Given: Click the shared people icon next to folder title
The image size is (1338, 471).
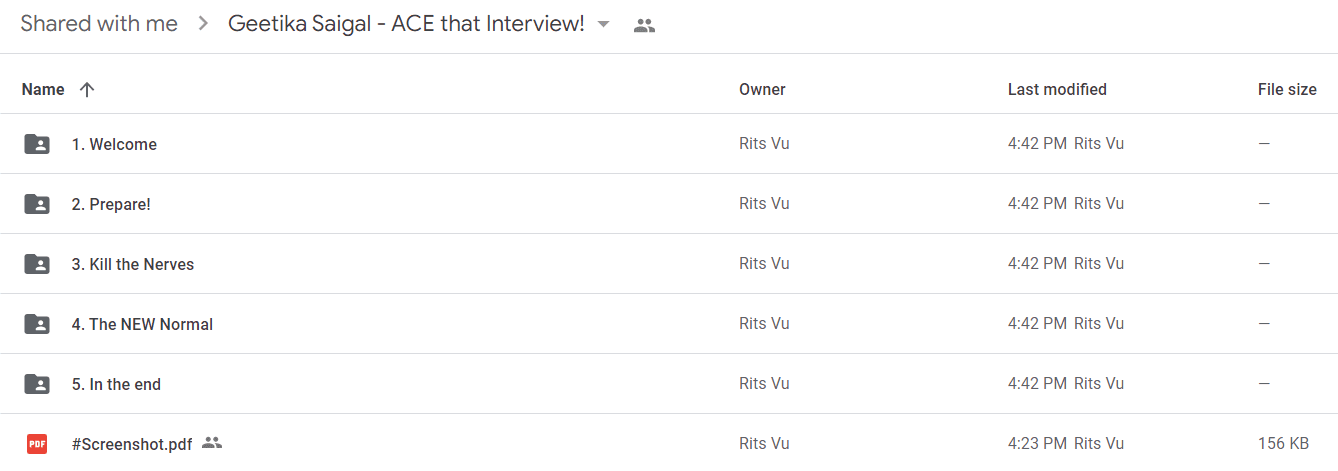Looking at the screenshot, I should point(645,26).
